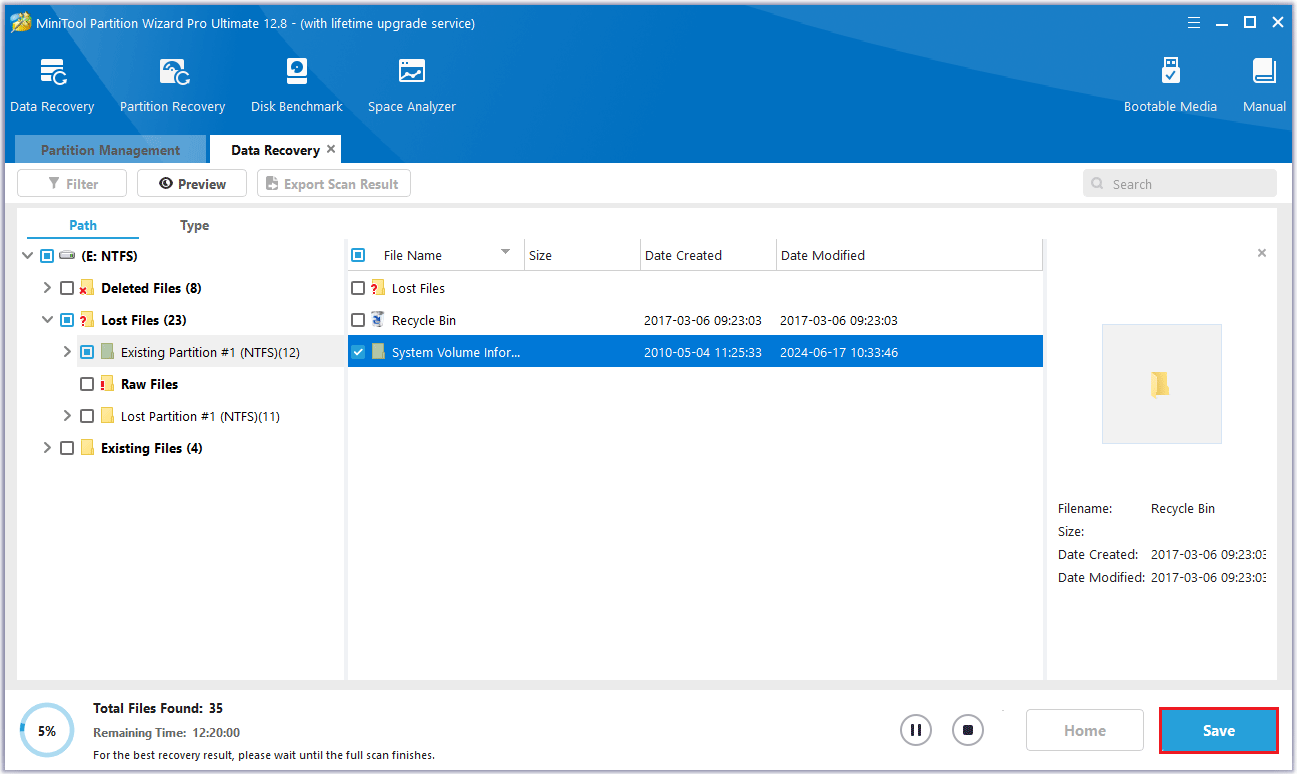Click the Lost Files folder icon in the tree

(87, 320)
